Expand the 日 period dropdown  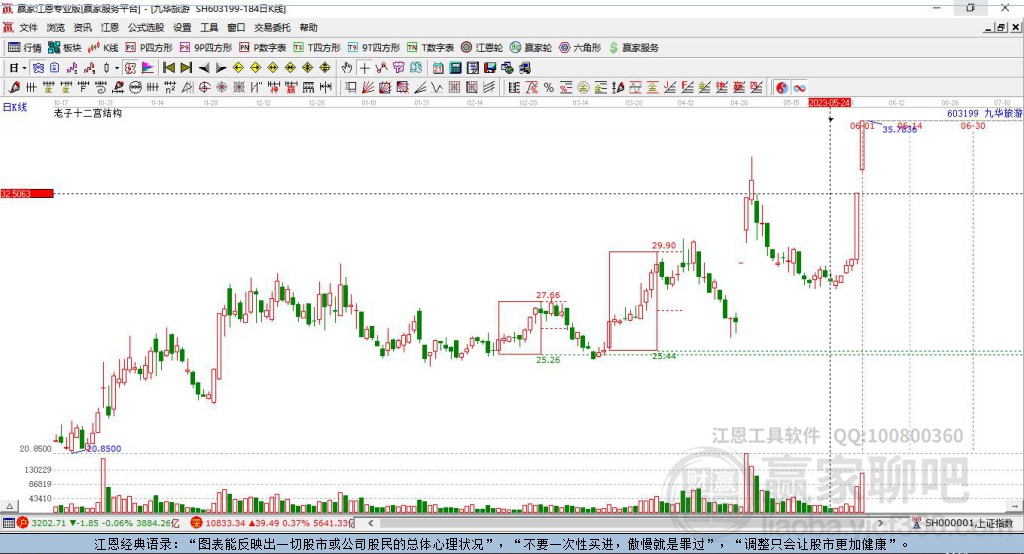[24, 68]
